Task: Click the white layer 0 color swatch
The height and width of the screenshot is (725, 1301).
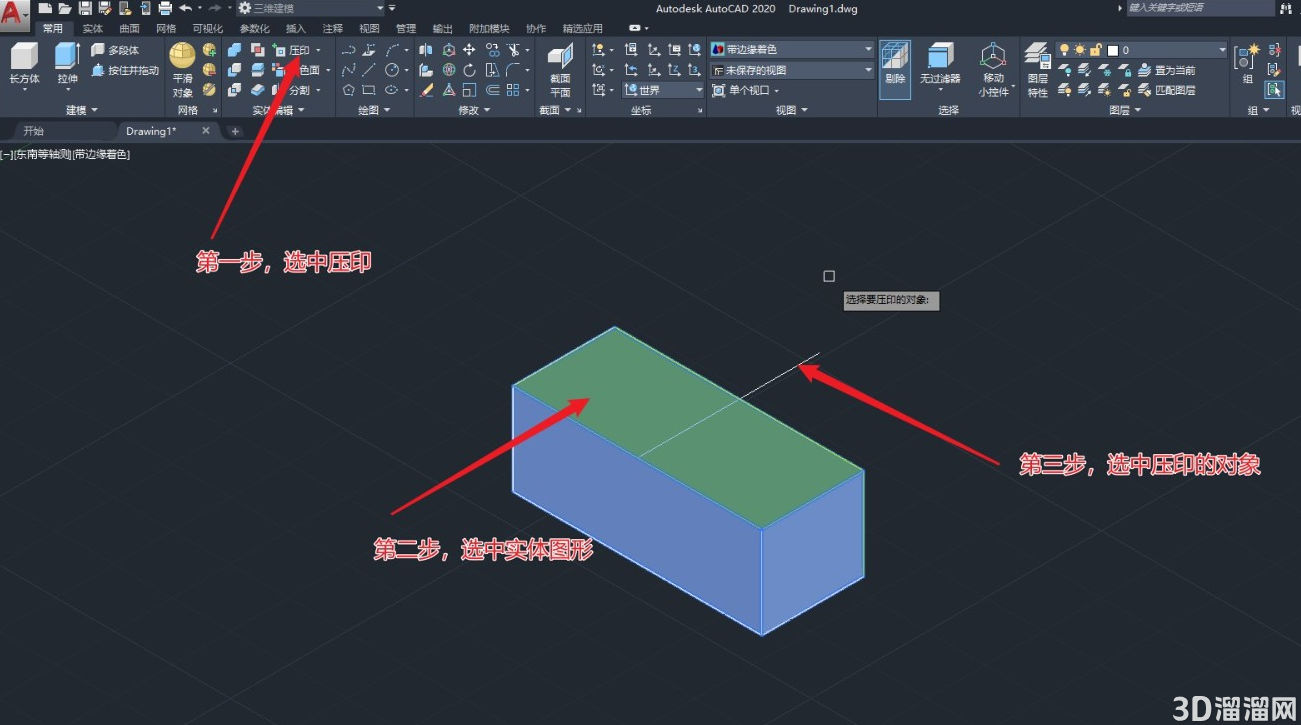Action: [1113, 50]
